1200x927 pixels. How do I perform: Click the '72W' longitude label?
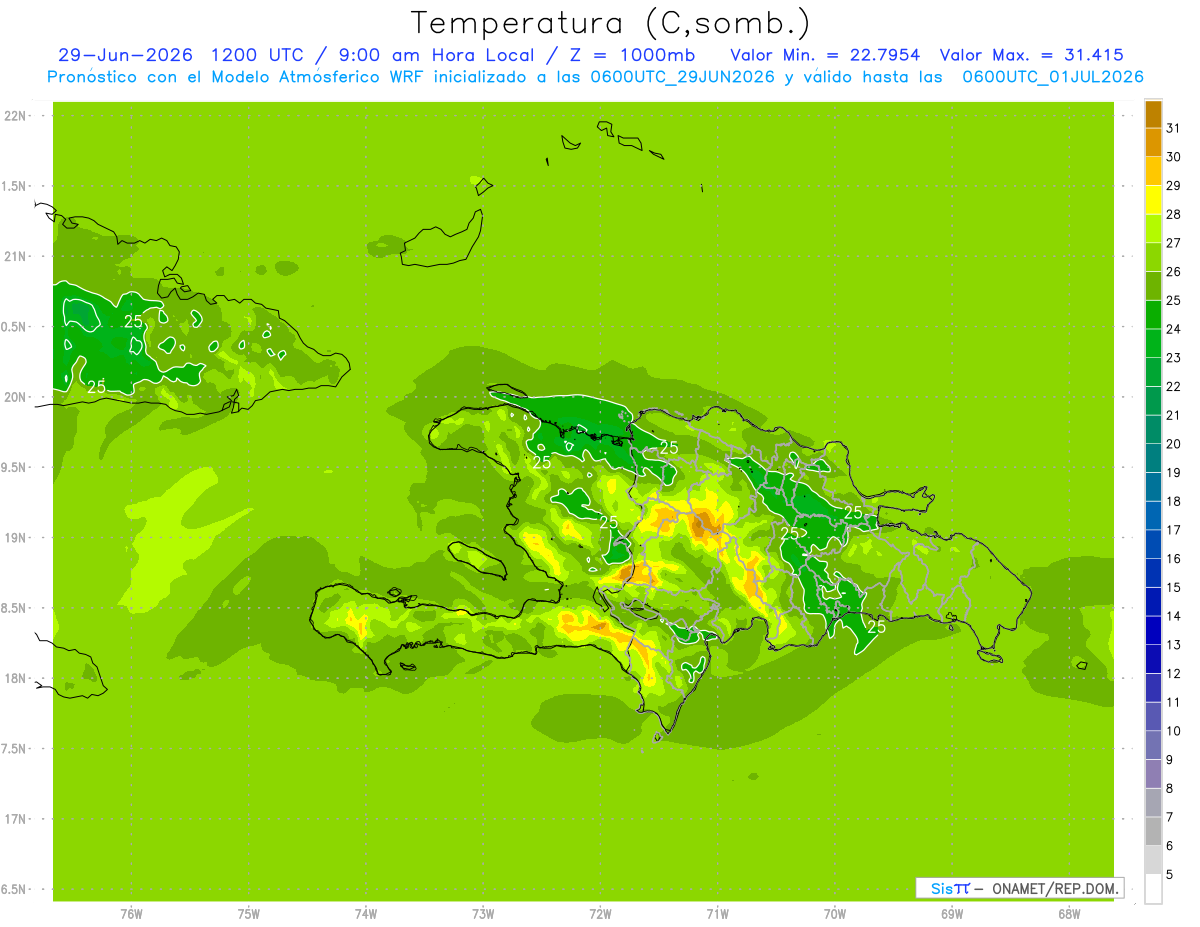(600, 914)
